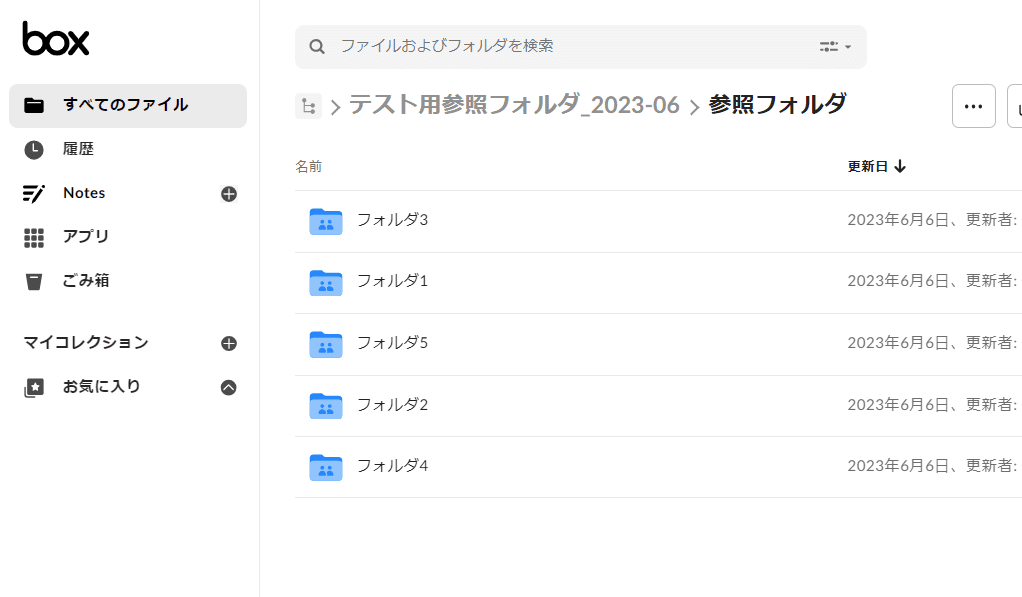The image size is (1022, 597).
Task: Open the フォルダ5 folder thumbnail icon
Action: pos(324,343)
